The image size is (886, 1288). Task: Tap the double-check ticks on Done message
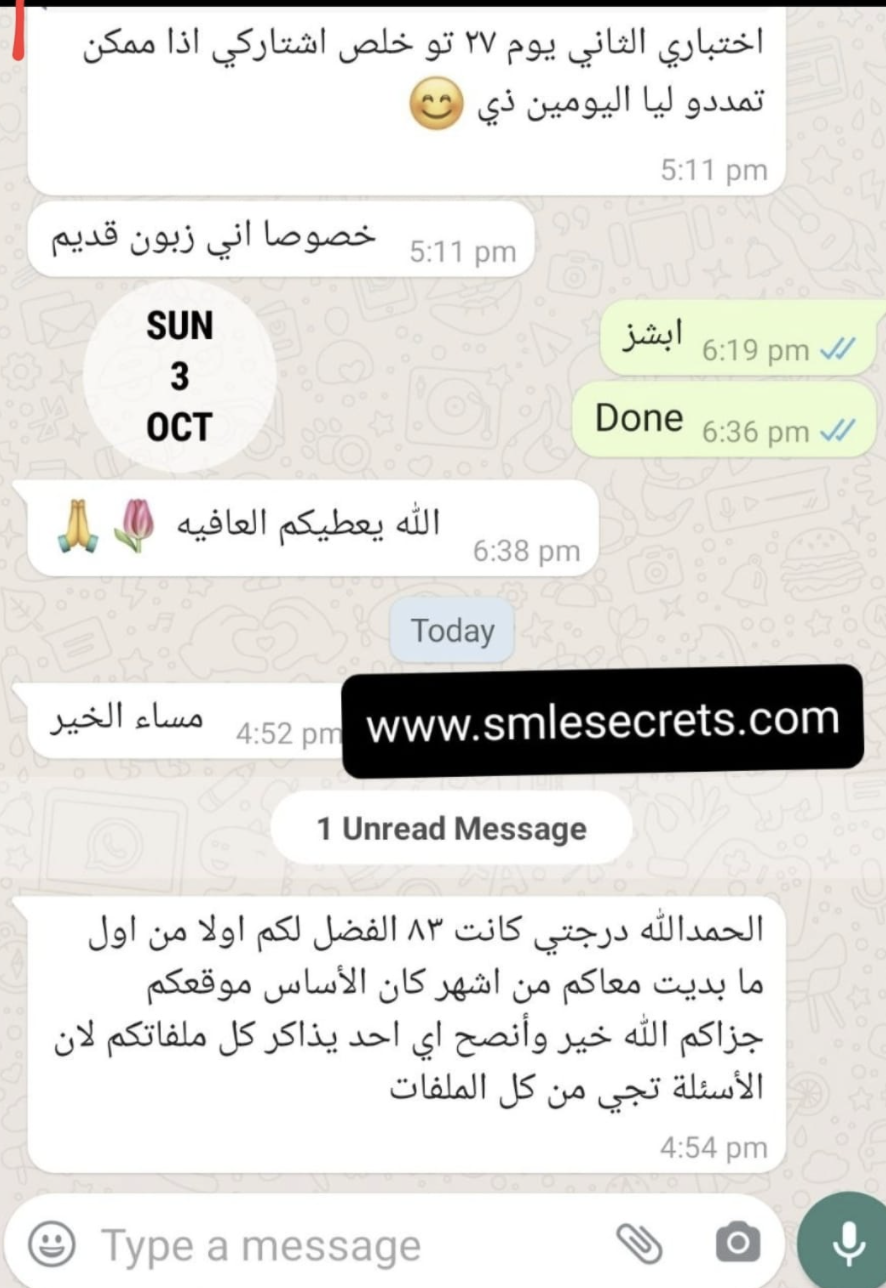tap(837, 432)
